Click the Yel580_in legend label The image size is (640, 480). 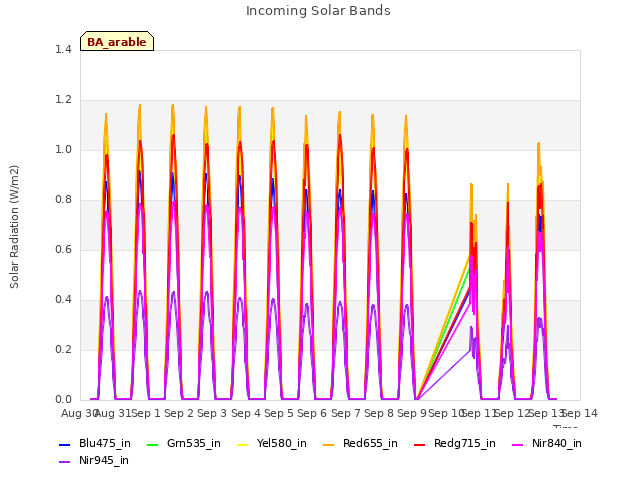(282, 443)
